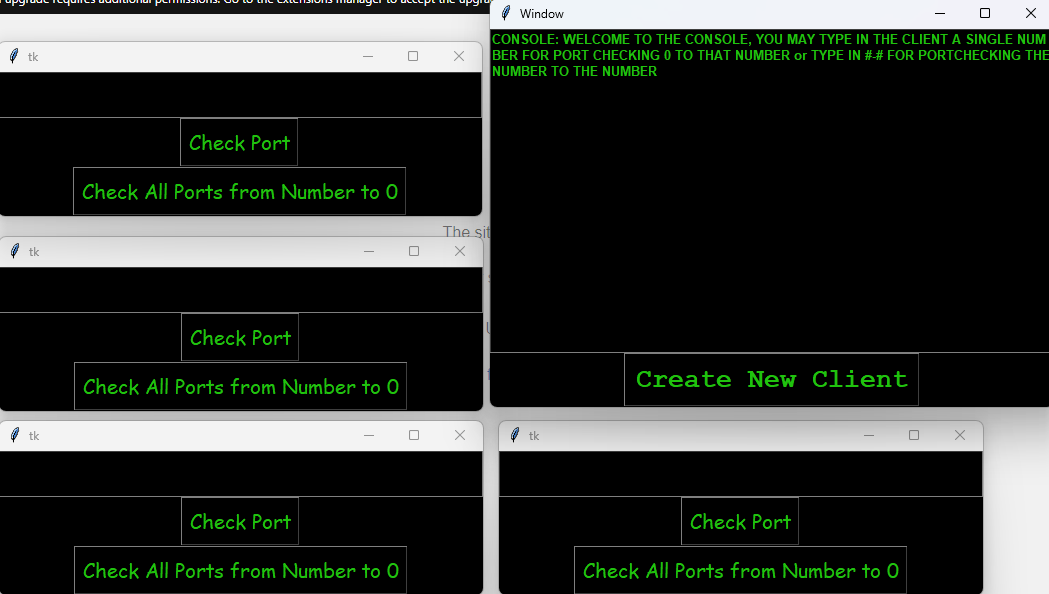The height and width of the screenshot is (594, 1049).
Task: Click Check All Ports in bottom-right tk window
Action: (x=740, y=570)
